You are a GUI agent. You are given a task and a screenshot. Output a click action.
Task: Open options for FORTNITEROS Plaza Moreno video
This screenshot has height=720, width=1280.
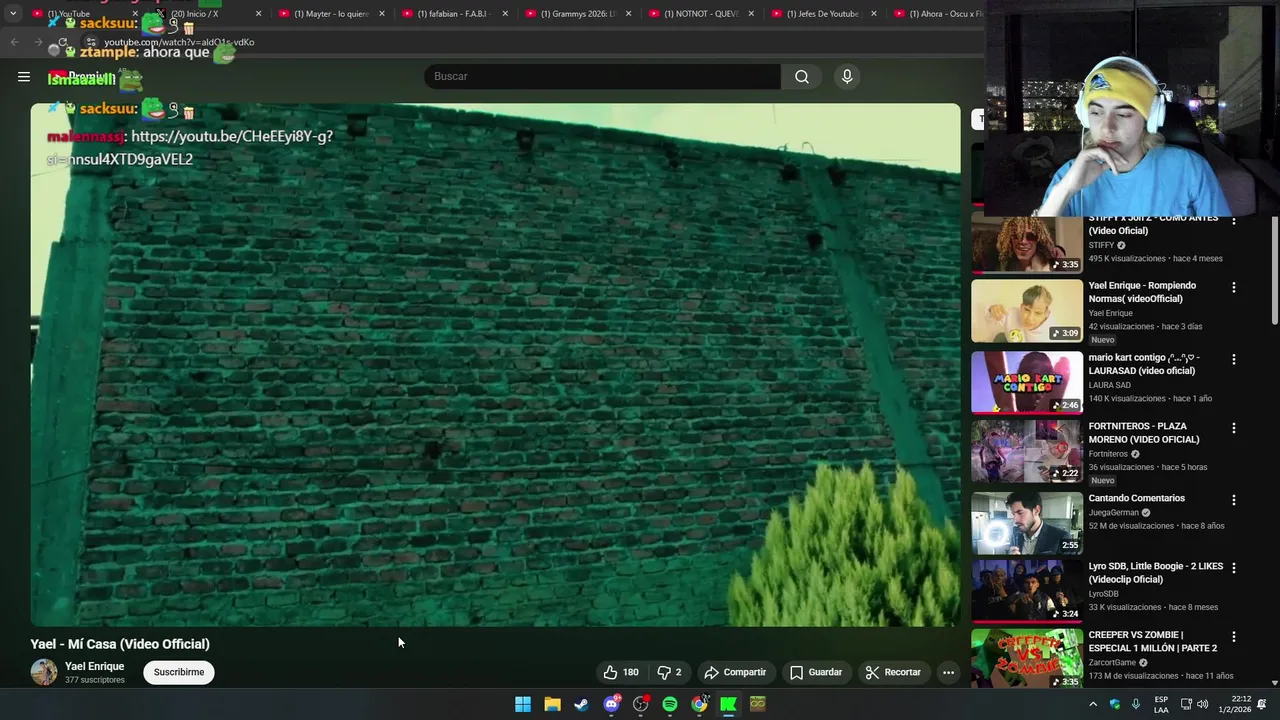[x=1233, y=428]
